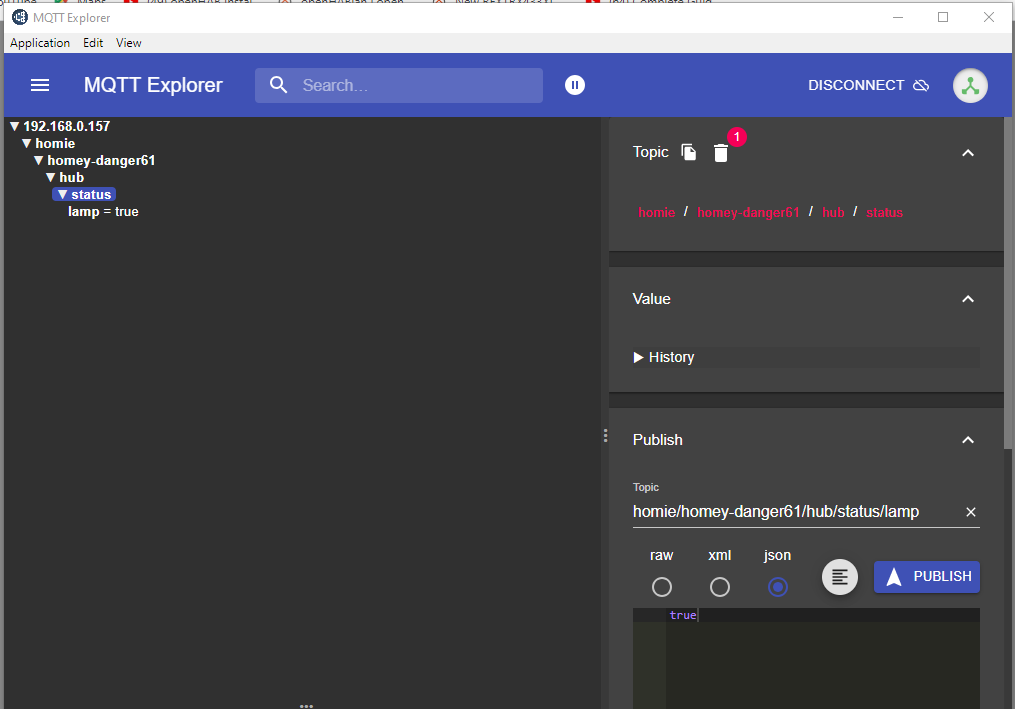Screen dimensions: 1015x709
Task: Open the Application menu
Action: (x=40, y=43)
